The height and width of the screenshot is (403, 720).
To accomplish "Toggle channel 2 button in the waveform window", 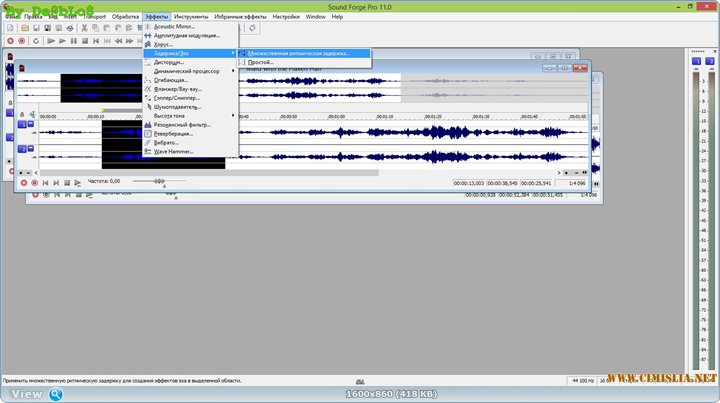I will point(21,151).
